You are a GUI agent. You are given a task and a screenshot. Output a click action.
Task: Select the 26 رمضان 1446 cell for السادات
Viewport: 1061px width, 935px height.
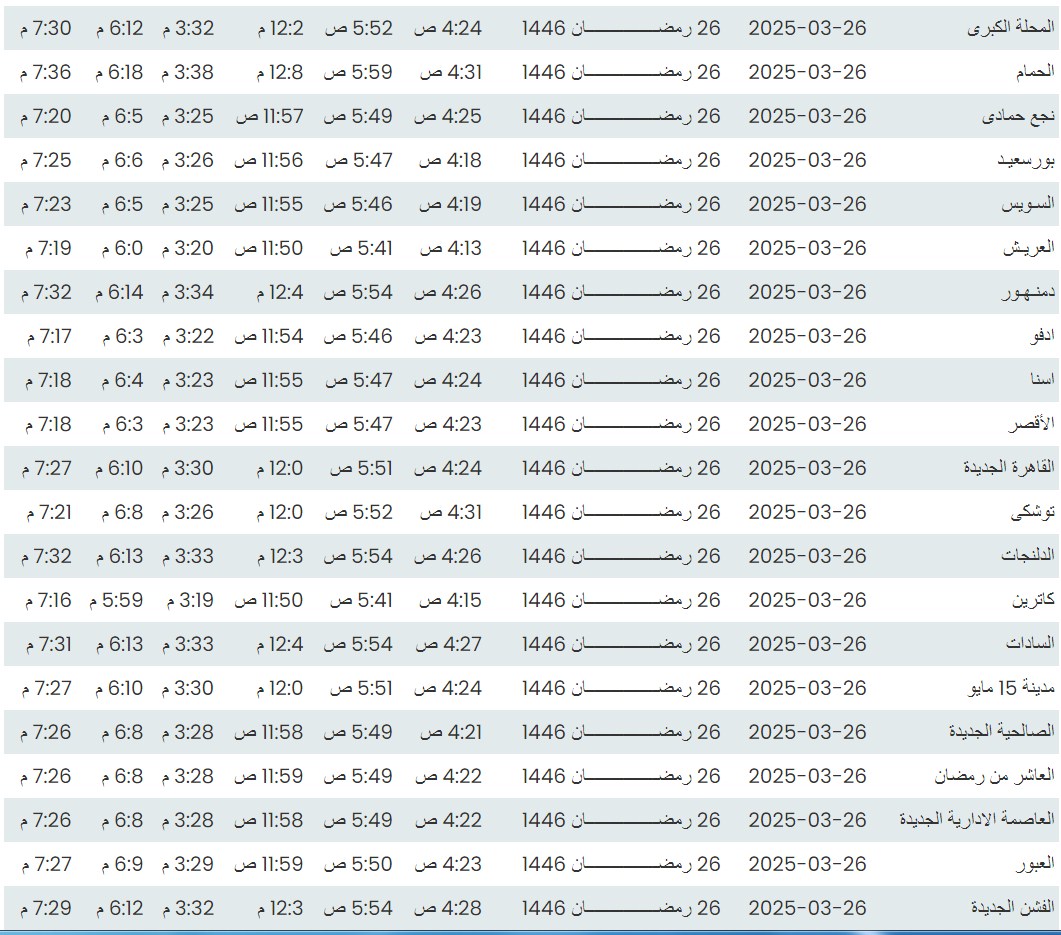pyautogui.click(x=621, y=644)
